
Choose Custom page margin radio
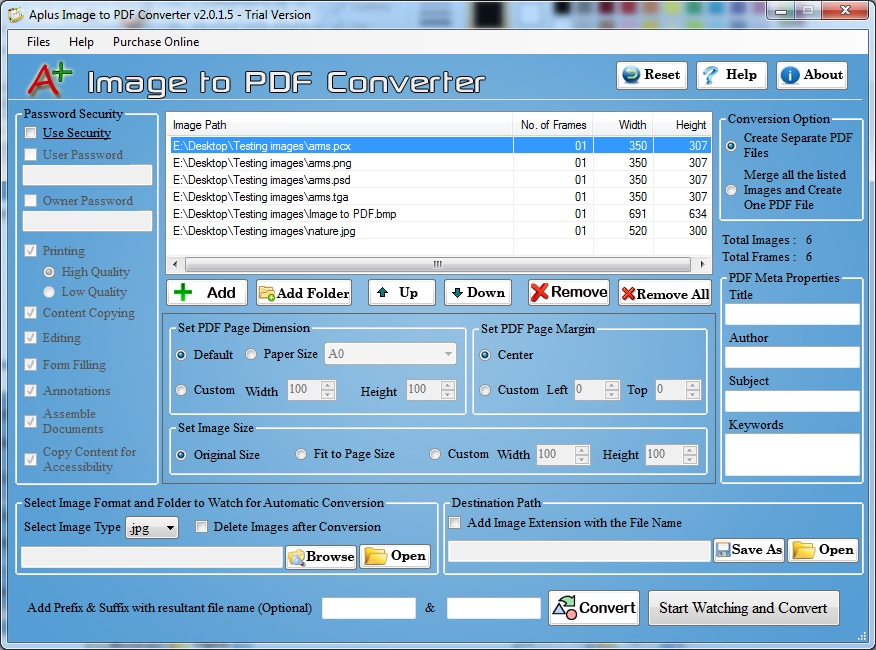click(x=485, y=390)
